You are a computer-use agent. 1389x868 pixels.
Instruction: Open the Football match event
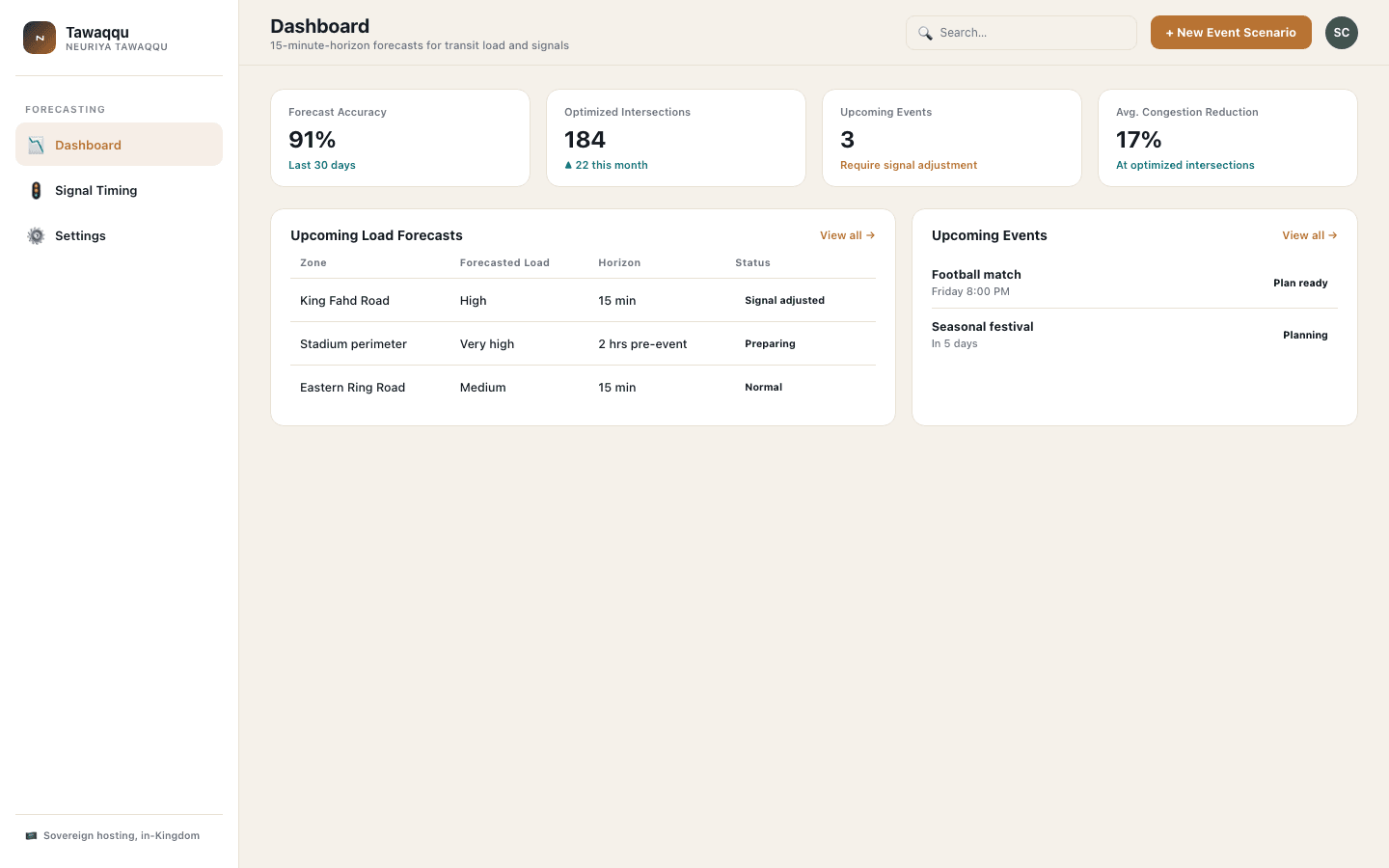1134,283
